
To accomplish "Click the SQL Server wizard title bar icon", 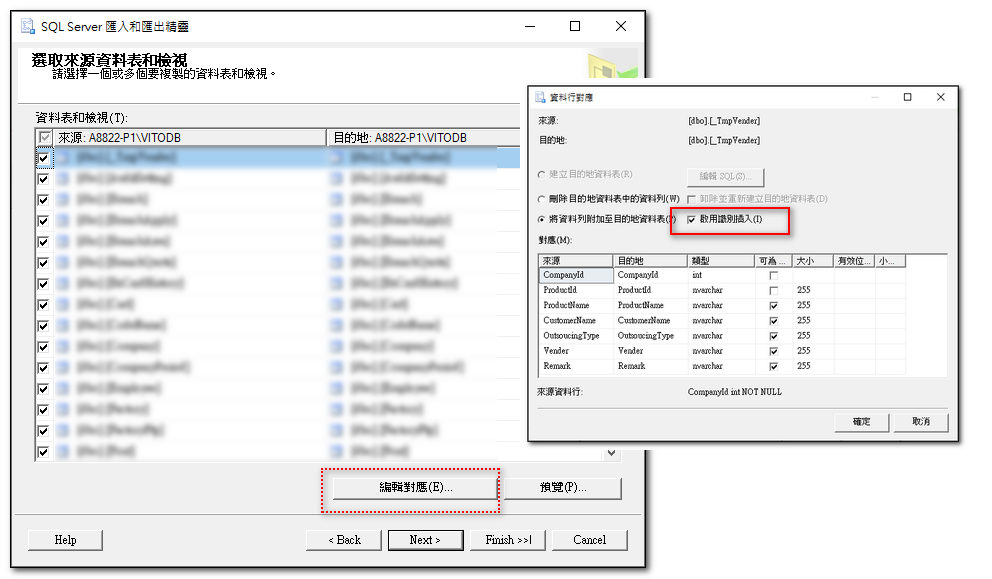I will pos(27,27).
